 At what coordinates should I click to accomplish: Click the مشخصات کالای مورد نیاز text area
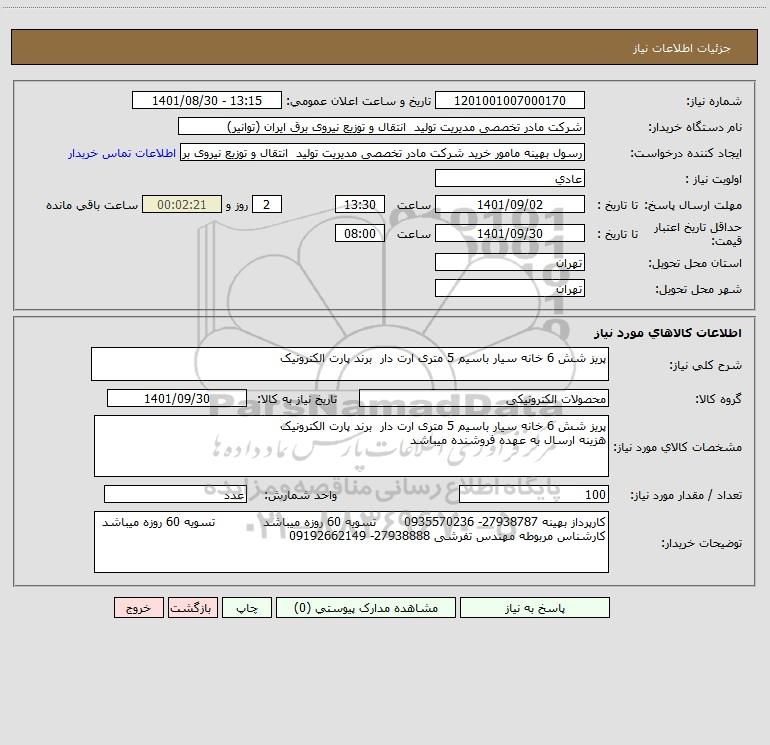point(351,446)
